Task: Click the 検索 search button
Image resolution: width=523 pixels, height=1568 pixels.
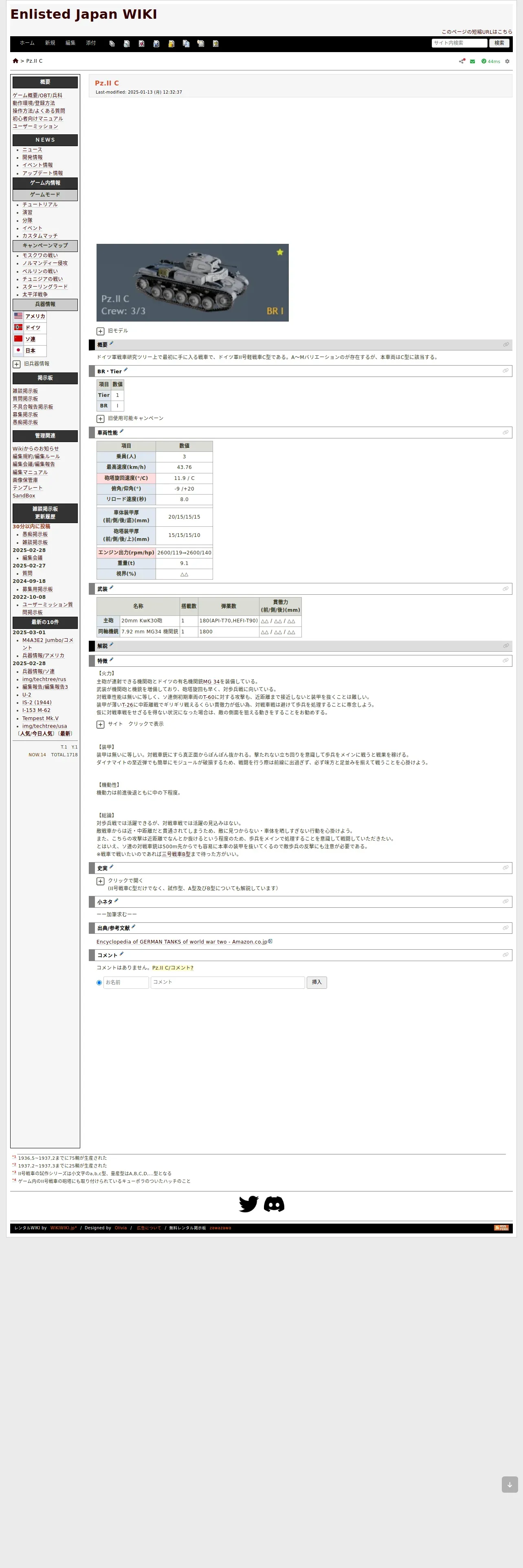Action: tap(499, 43)
